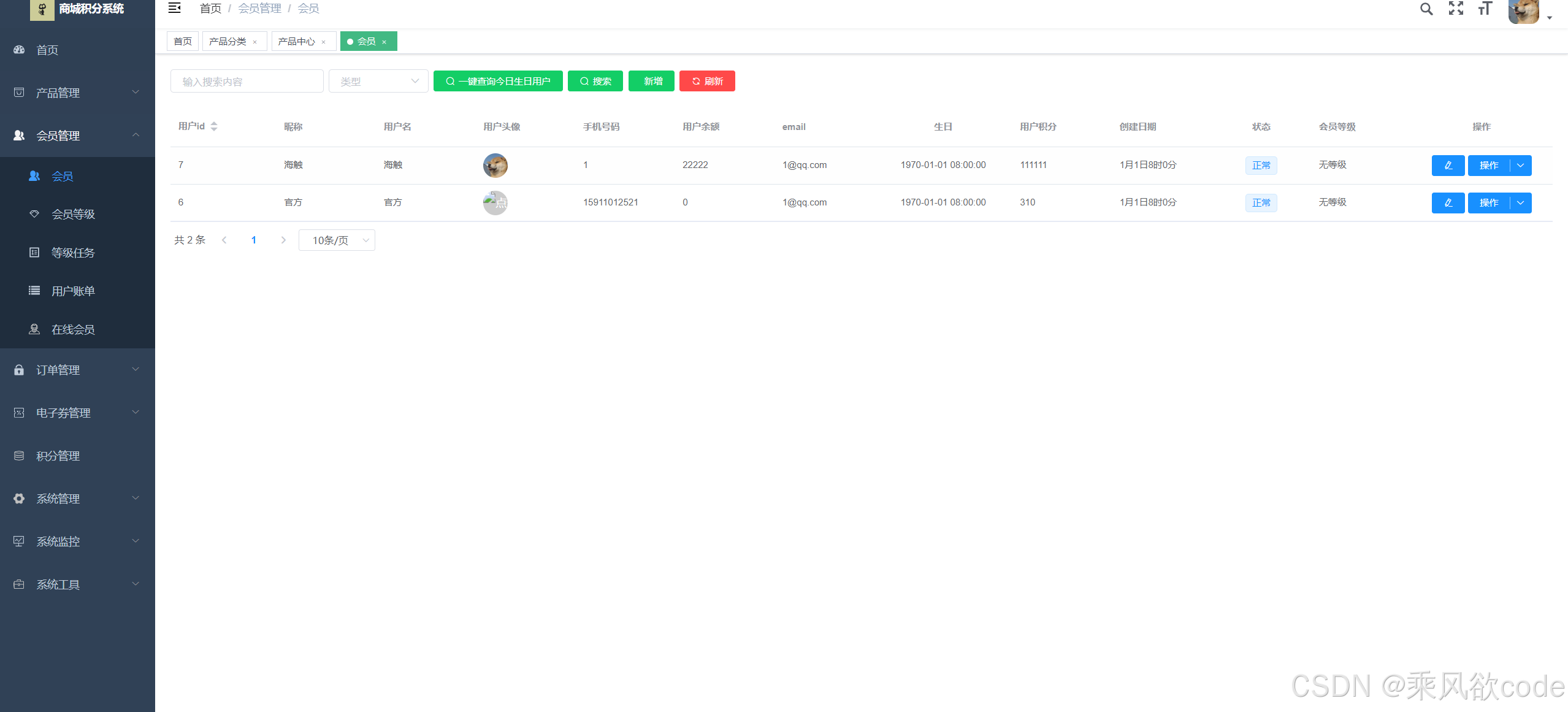The width and height of the screenshot is (1568, 712).
Task: Collapse sidebar with hamburger icon
Action: click(174, 8)
